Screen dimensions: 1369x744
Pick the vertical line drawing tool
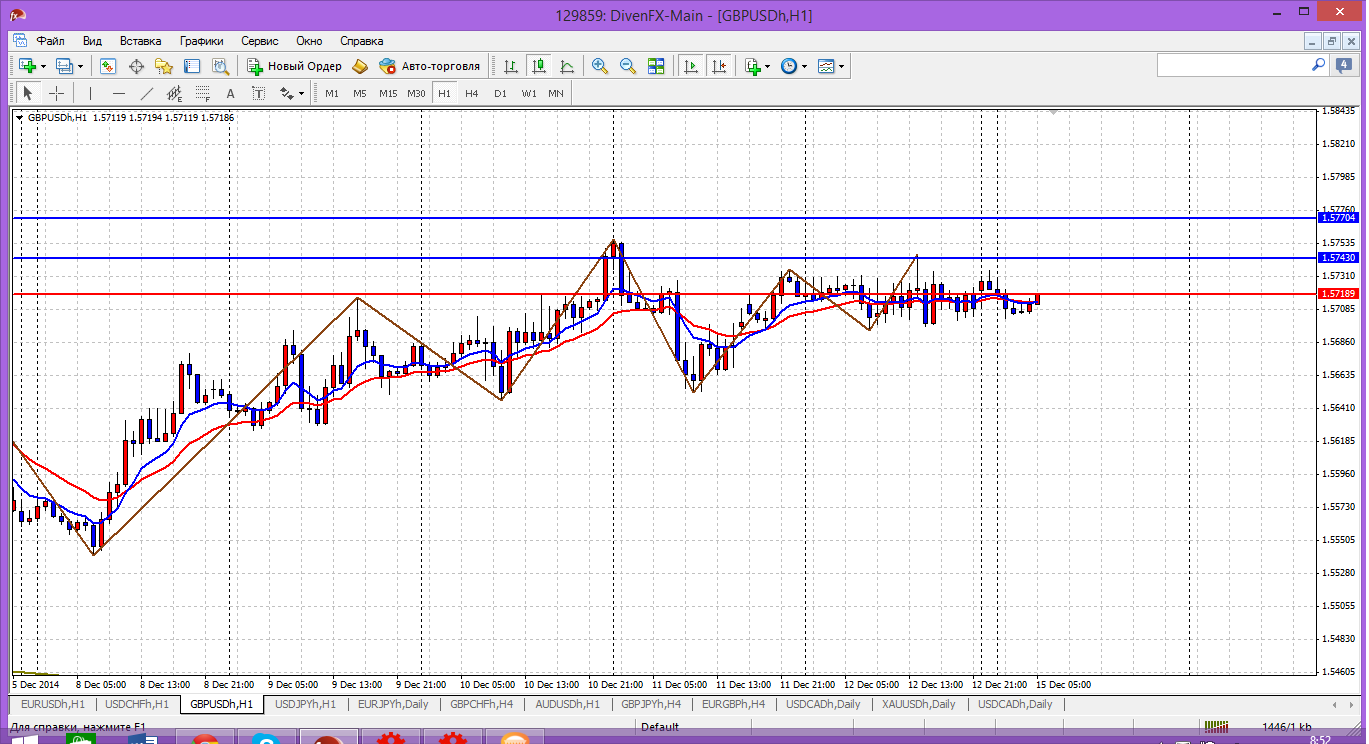click(90, 93)
